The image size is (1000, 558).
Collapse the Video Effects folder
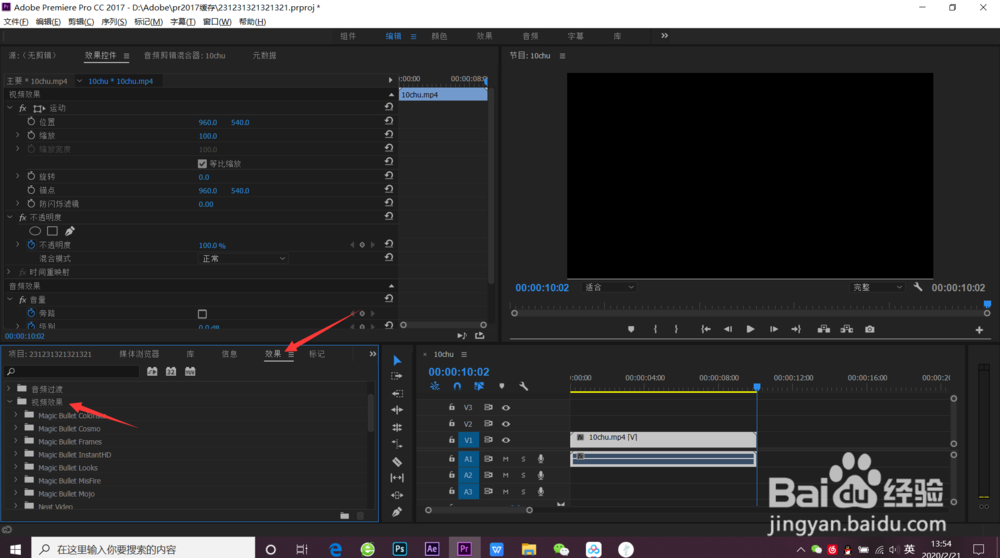point(9,402)
